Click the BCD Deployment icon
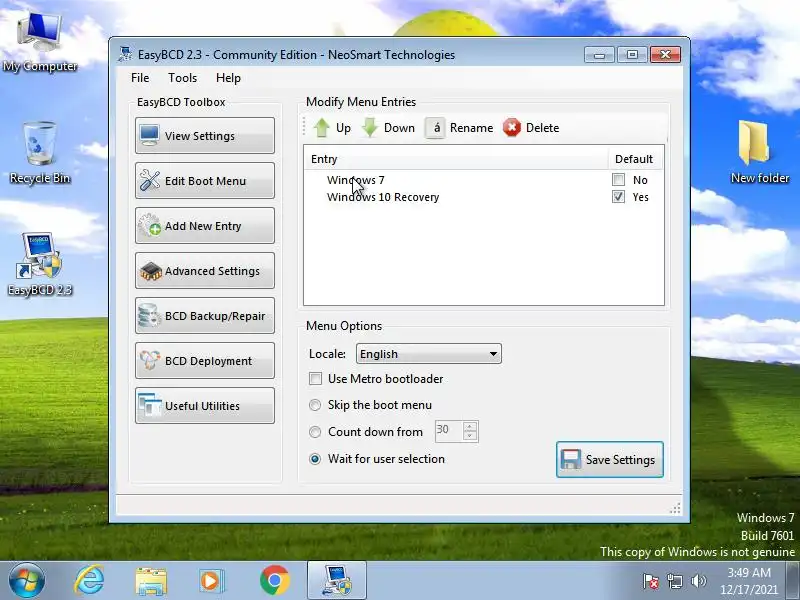Screen dimensions: 800x600 point(149,360)
